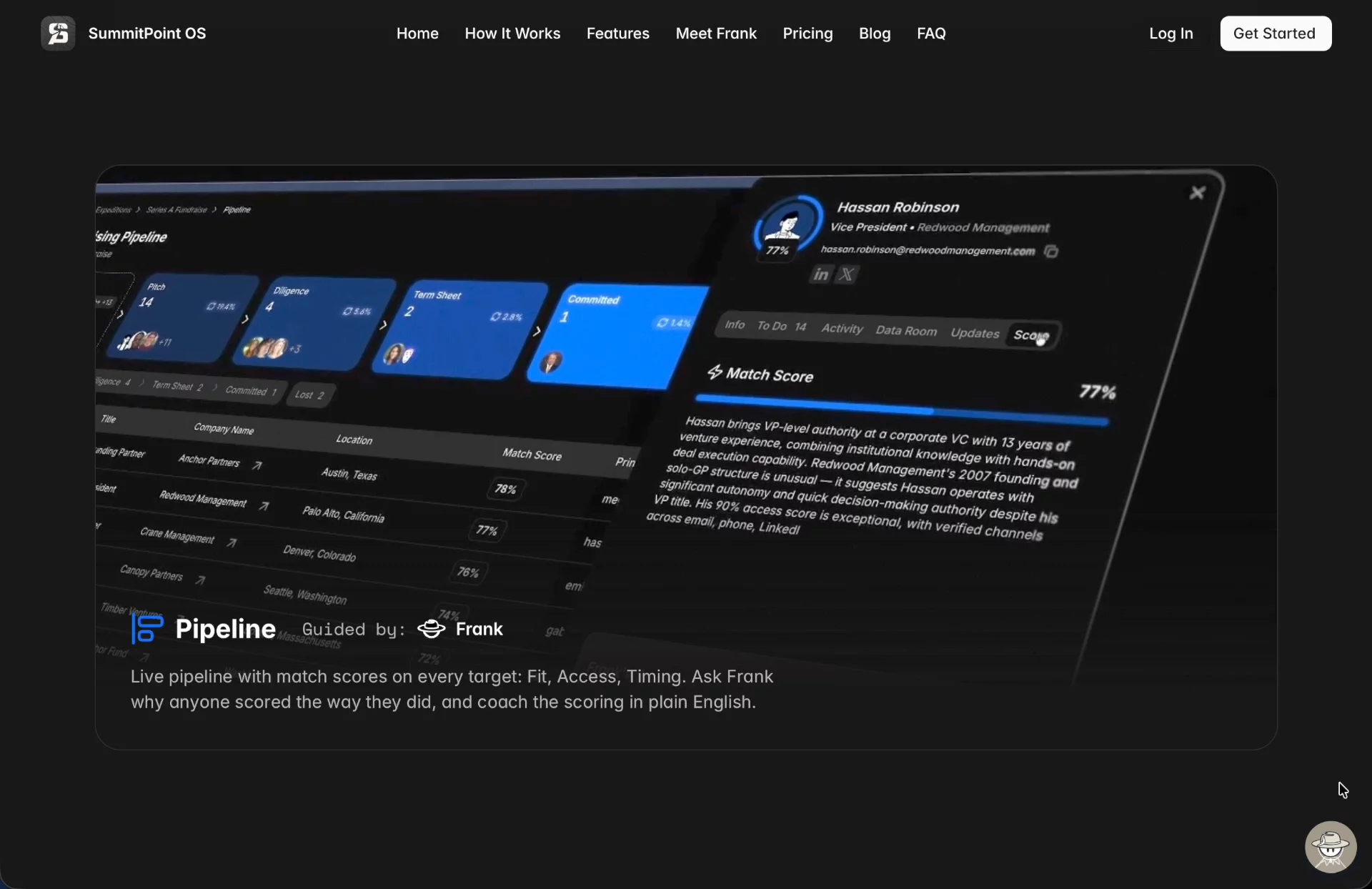Open Redwood Management external link arrow
The width and height of the screenshot is (1372, 889).
tap(264, 506)
